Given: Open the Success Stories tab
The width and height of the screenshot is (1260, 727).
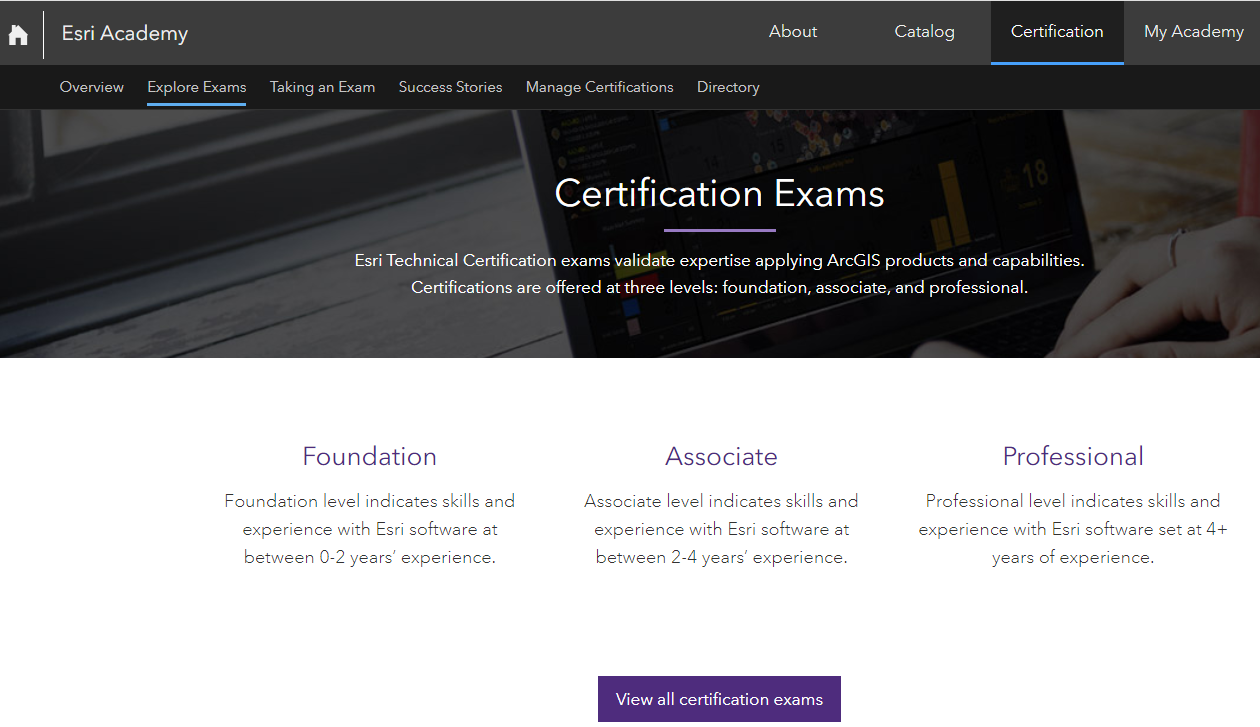Looking at the screenshot, I should (450, 87).
